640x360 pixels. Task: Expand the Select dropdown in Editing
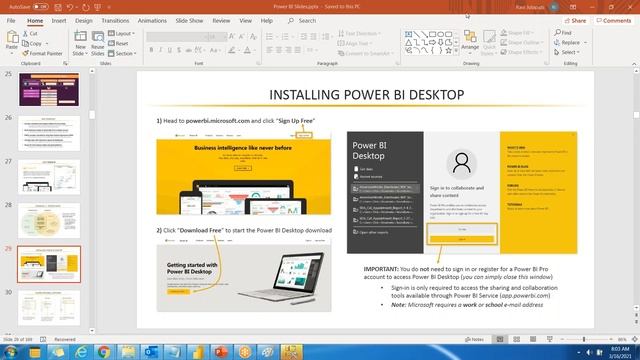567,52
